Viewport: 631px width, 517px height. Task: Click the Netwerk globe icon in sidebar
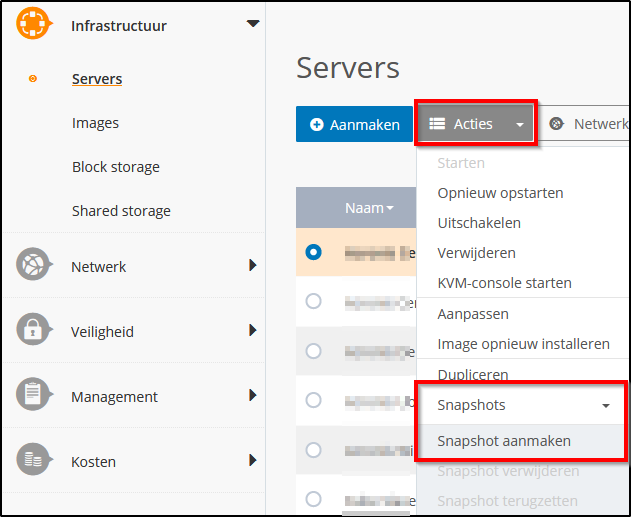tap(33, 266)
